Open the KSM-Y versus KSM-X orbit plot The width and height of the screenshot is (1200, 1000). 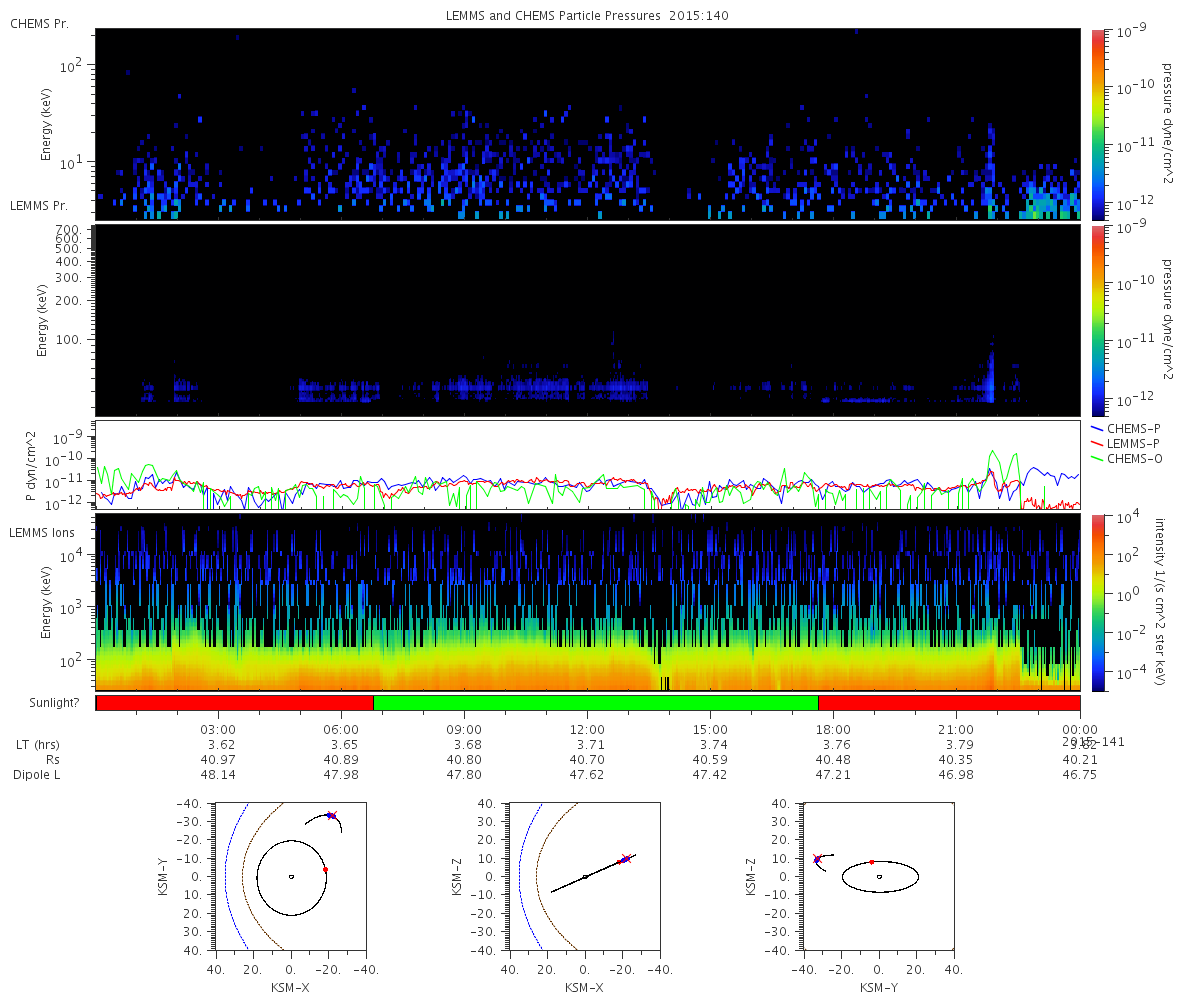pyautogui.click(x=290, y=876)
